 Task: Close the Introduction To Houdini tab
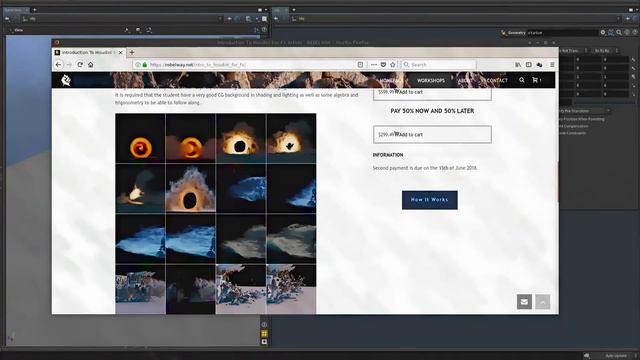[x=120, y=52]
